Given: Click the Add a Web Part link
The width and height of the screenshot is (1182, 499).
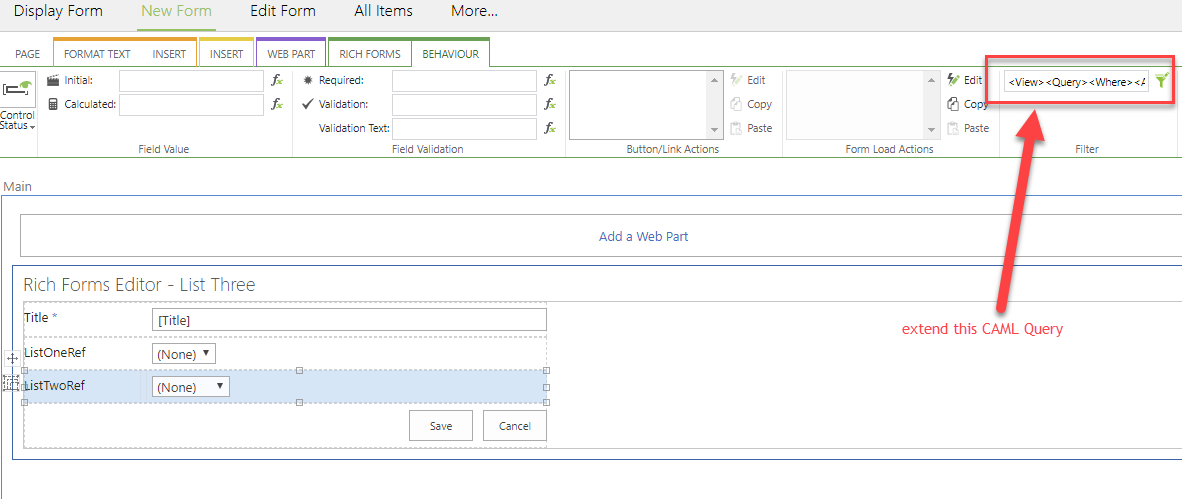Looking at the screenshot, I should coord(643,237).
